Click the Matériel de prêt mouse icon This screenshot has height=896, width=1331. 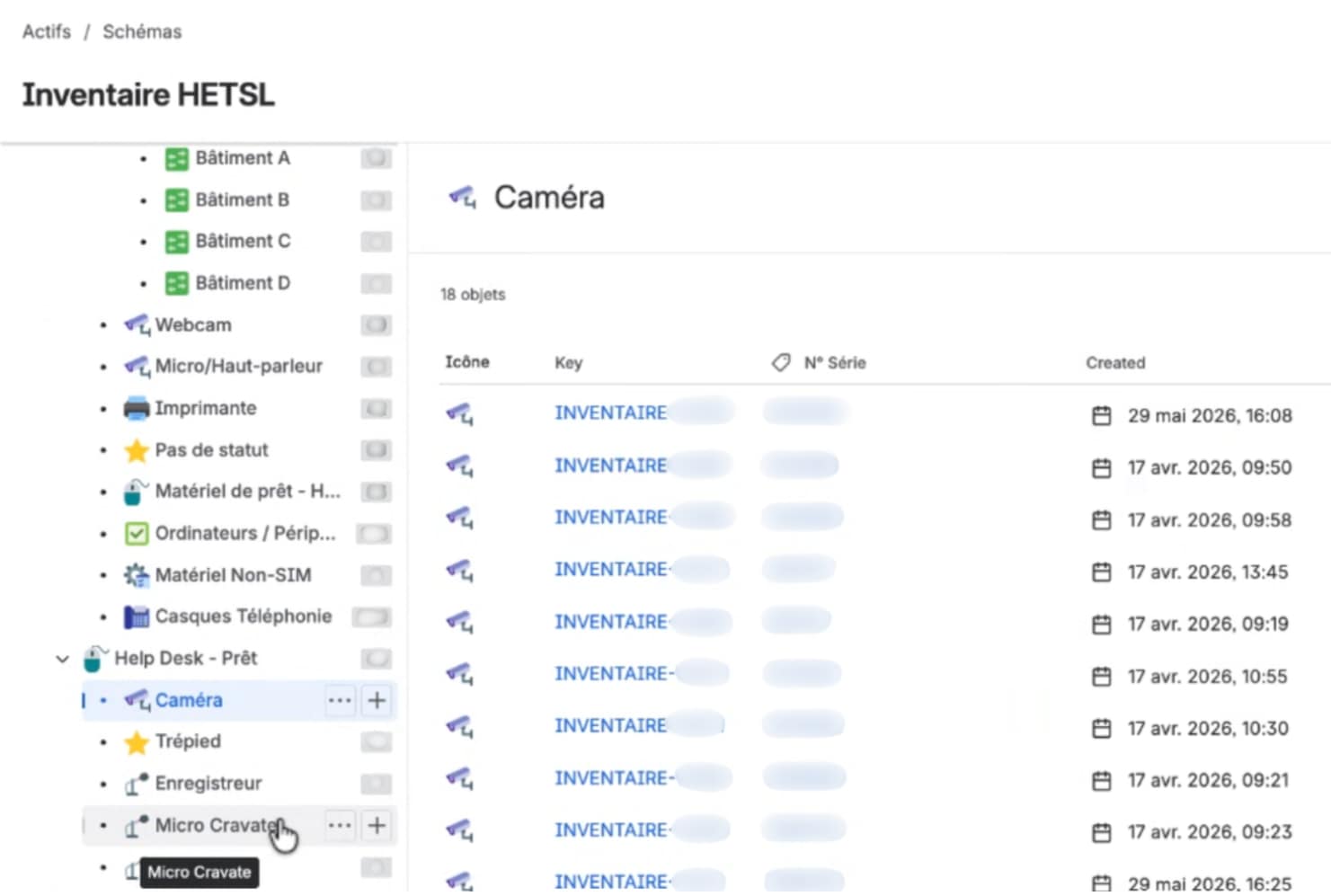(x=136, y=492)
